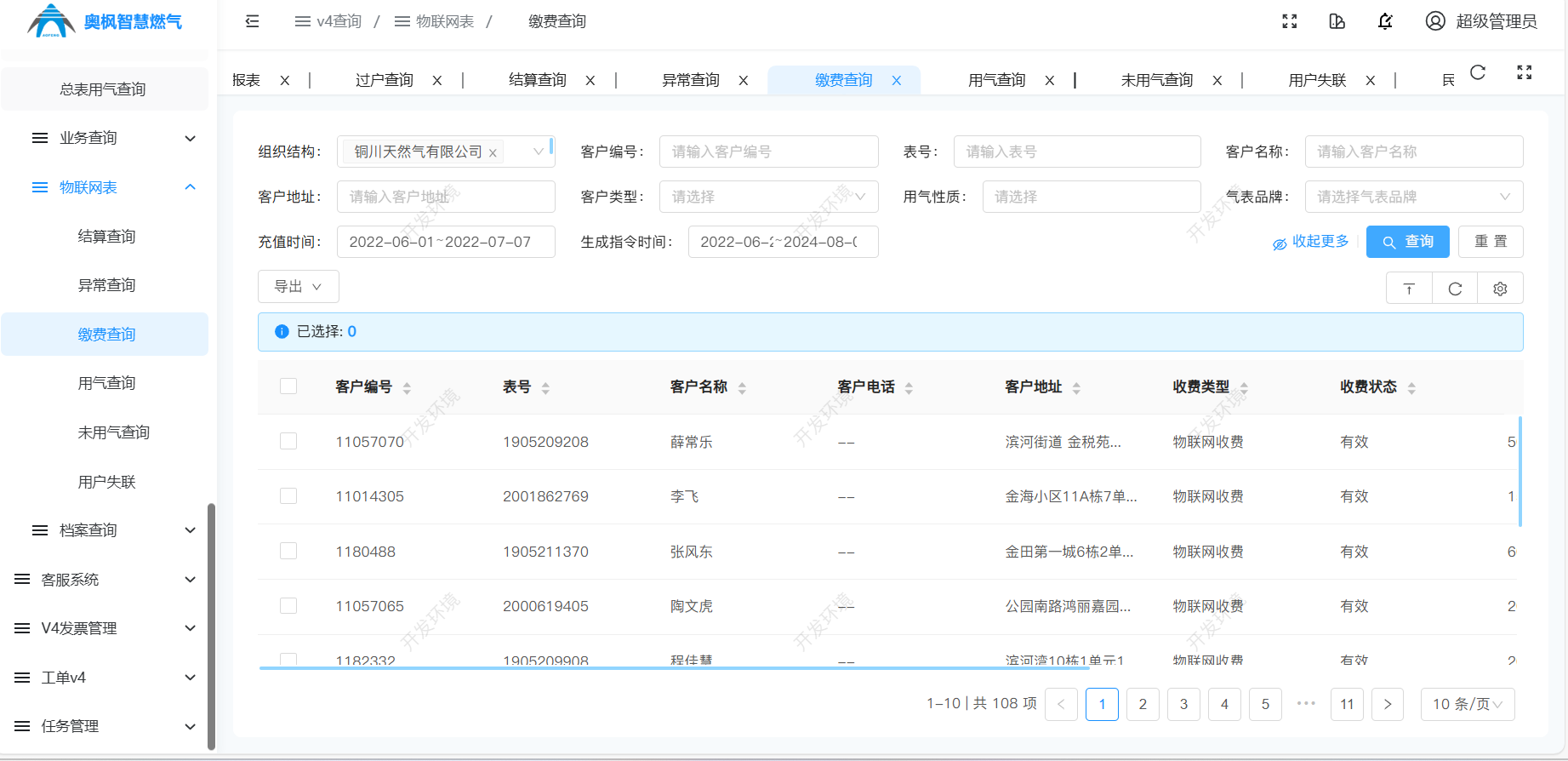The image size is (1568, 761).
Task: Collapse the 物联网表 sidebar group
Action: [105, 187]
